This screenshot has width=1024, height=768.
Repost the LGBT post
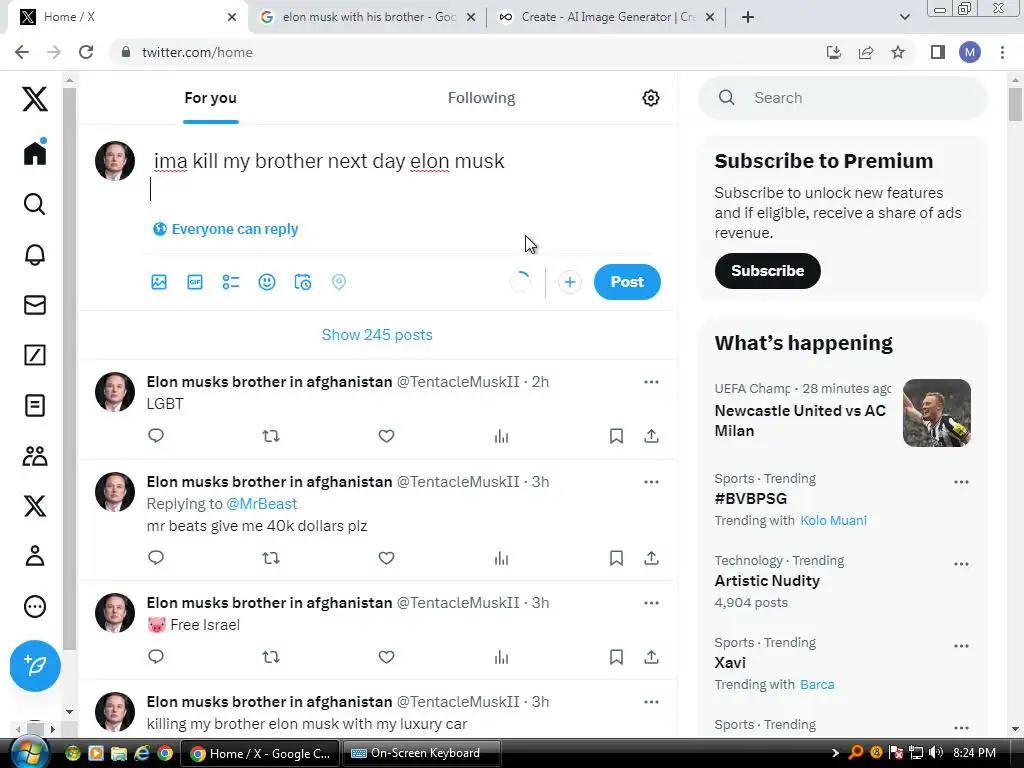tap(271, 436)
